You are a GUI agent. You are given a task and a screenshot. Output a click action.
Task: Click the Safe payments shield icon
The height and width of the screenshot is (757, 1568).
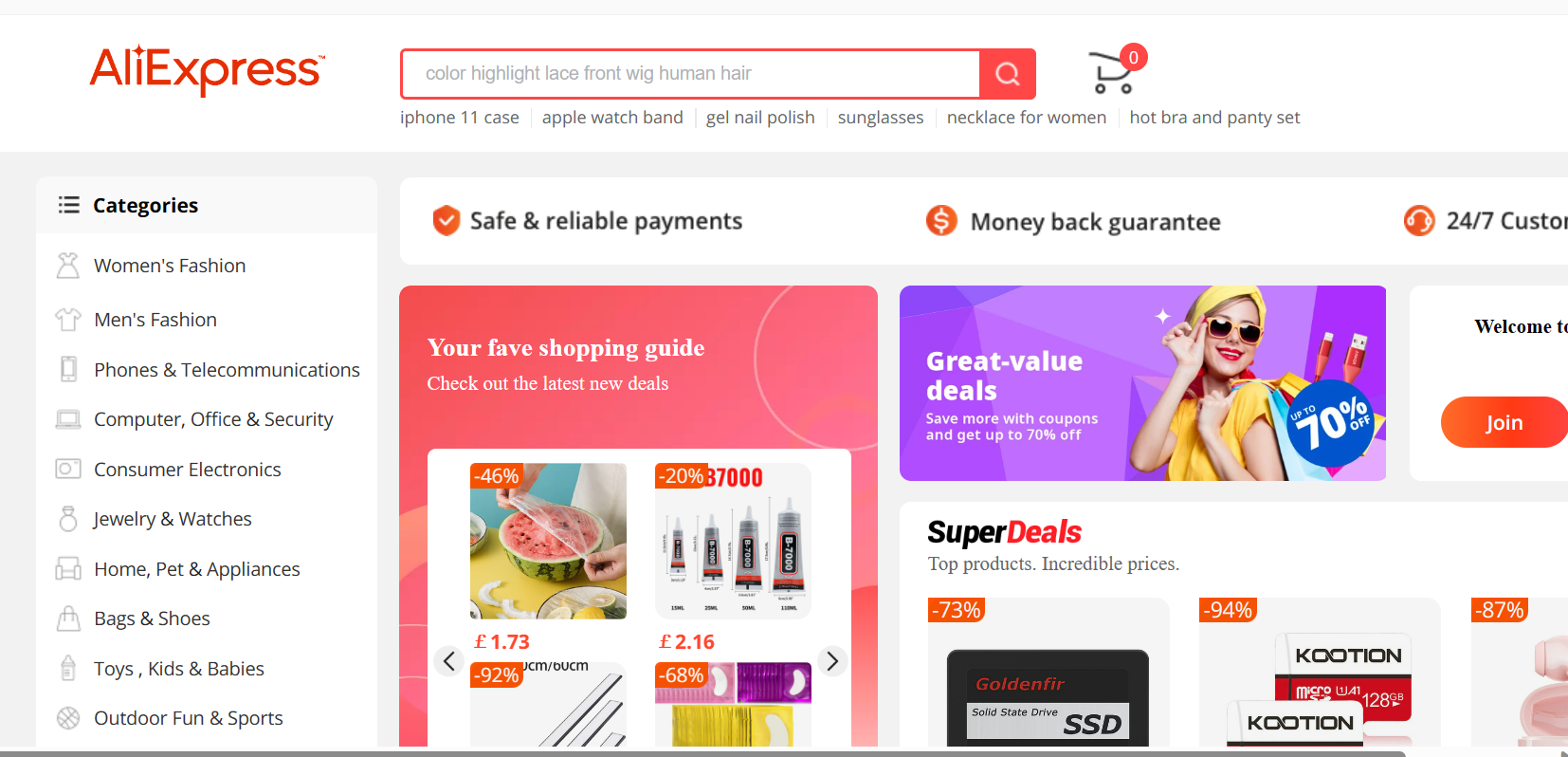click(x=447, y=220)
